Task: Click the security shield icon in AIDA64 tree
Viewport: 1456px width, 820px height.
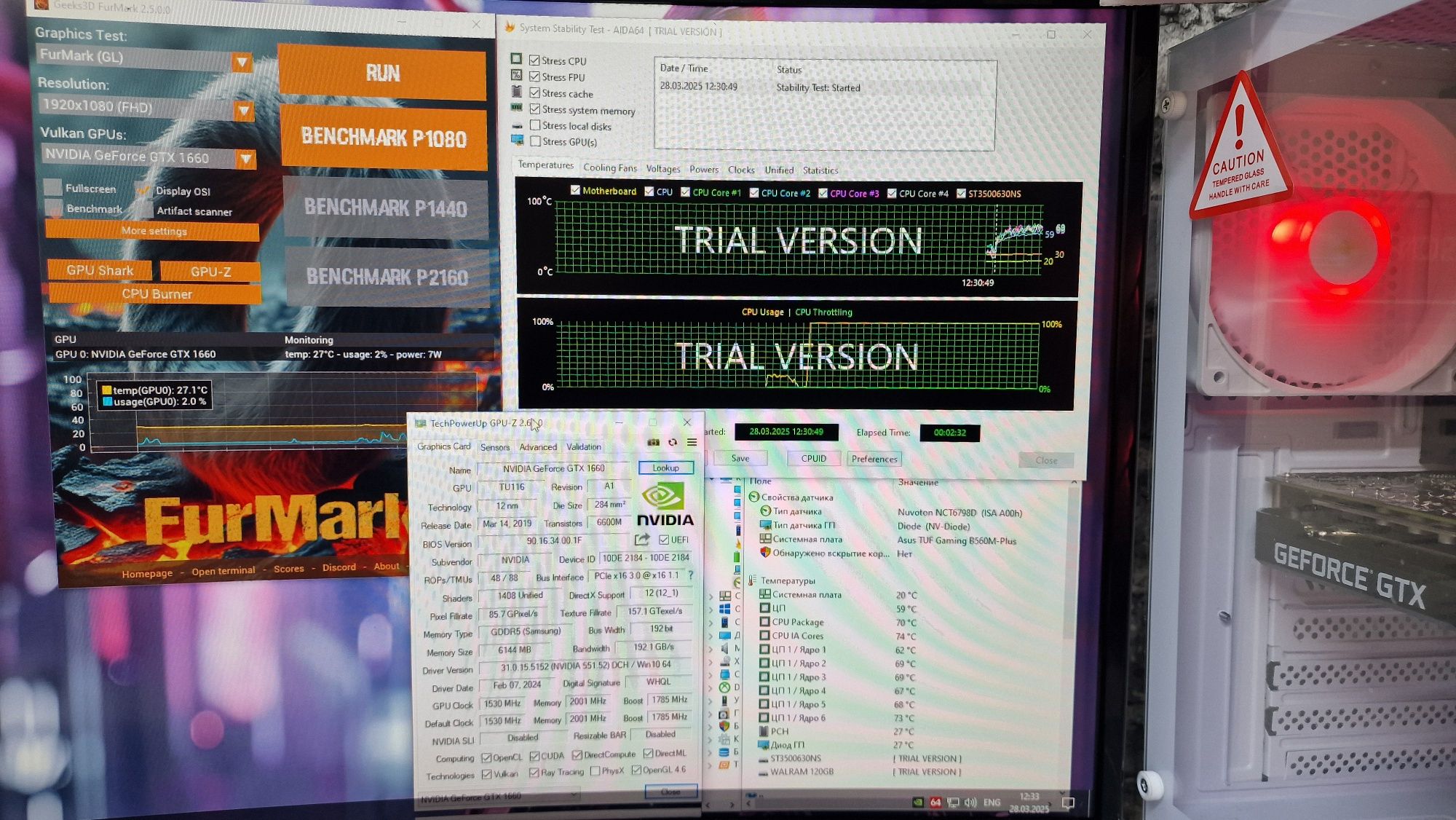Action: tap(724, 726)
